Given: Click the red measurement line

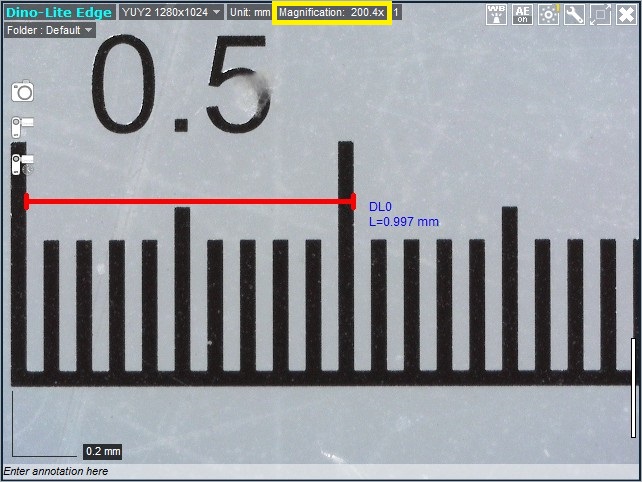Looking at the screenshot, I should pyautogui.click(x=190, y=201).
